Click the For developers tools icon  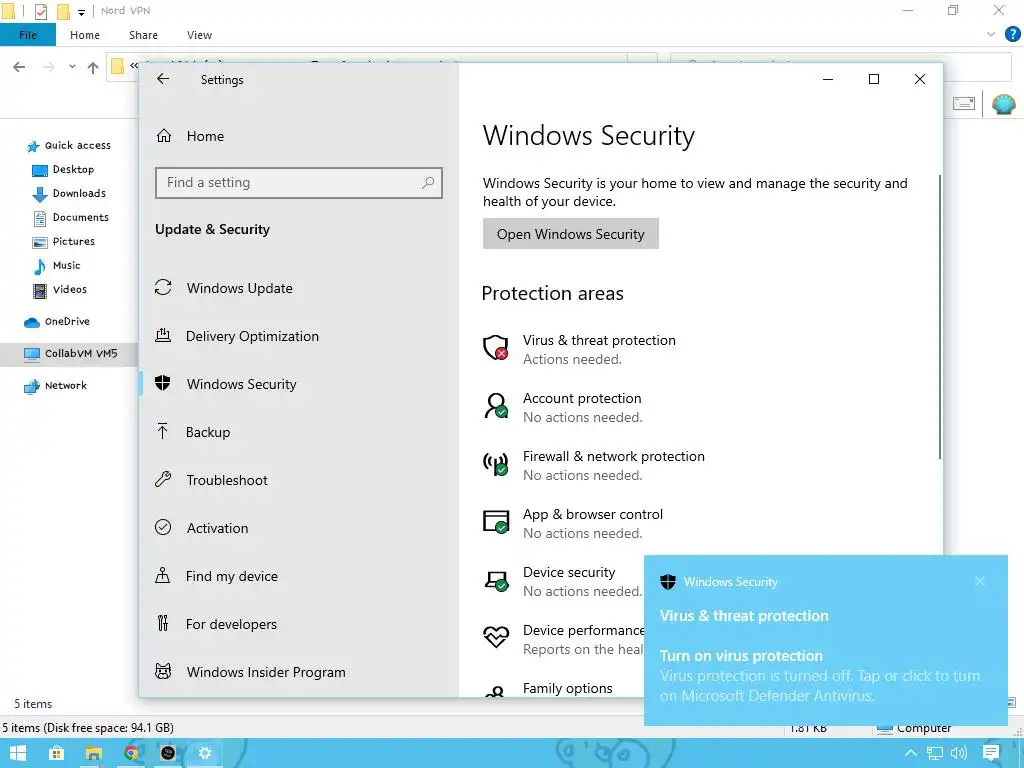pyautogui.click(x=163, y=623)
